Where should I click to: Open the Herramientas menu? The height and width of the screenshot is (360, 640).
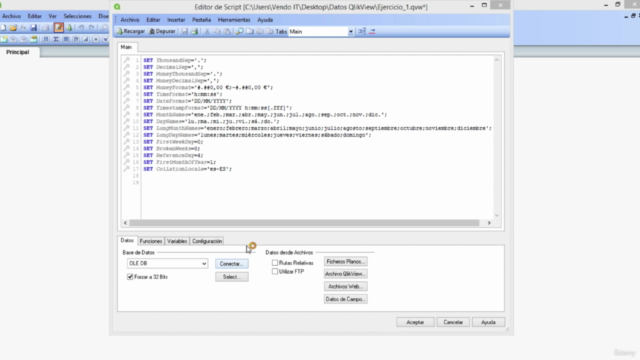click(234, 20)
